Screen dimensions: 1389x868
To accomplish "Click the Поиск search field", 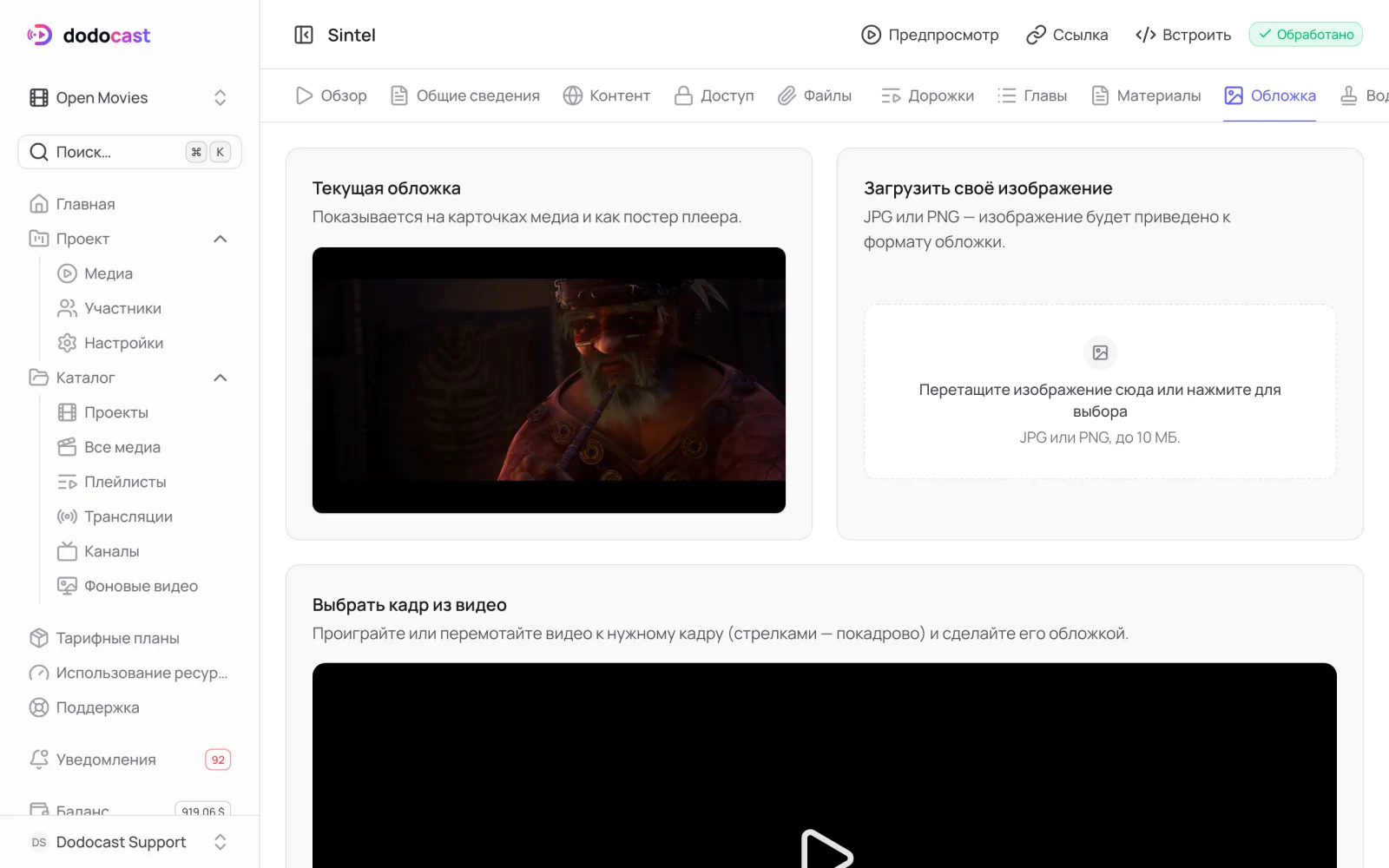I will tap(129, 152).
